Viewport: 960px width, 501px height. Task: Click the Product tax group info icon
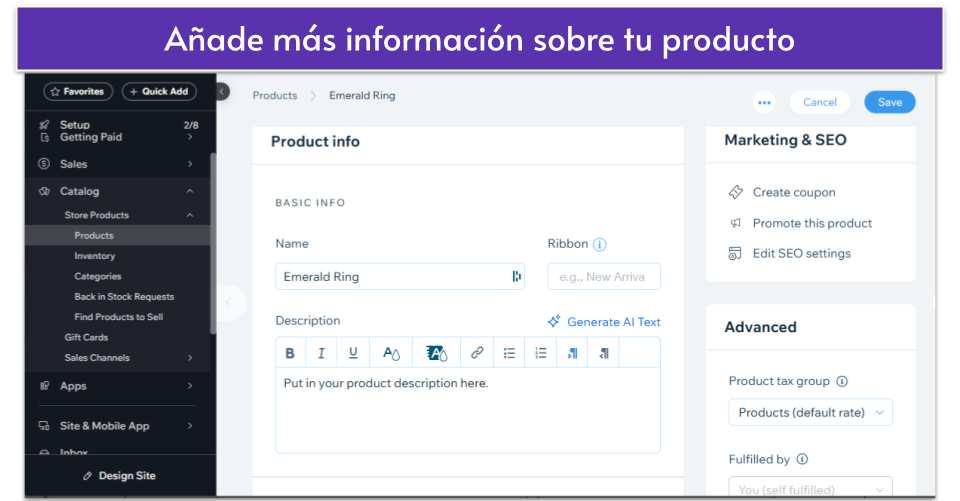tap(842, 381)
